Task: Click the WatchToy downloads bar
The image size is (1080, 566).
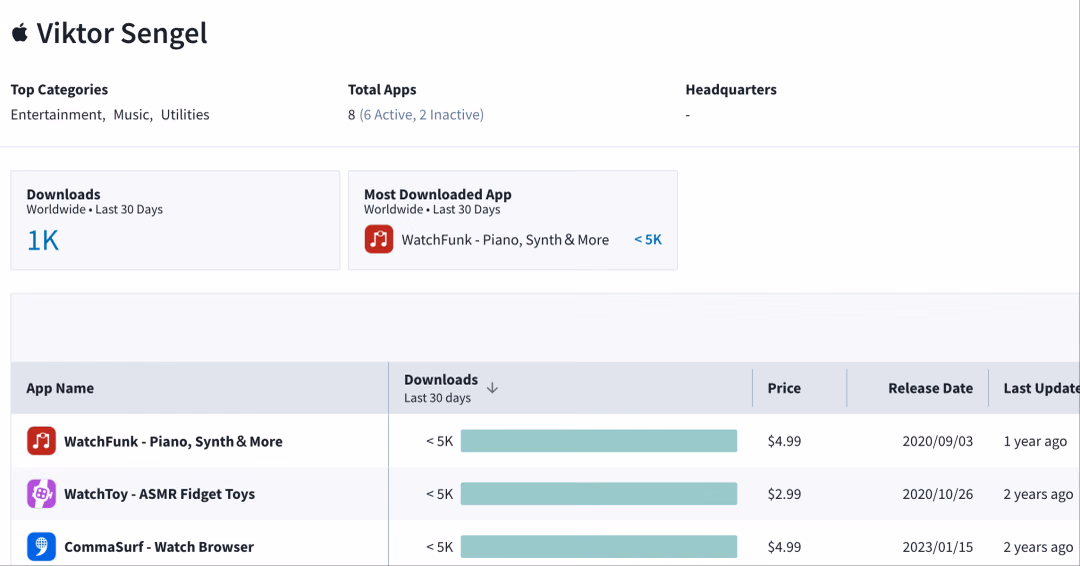Action: [599, 494]
